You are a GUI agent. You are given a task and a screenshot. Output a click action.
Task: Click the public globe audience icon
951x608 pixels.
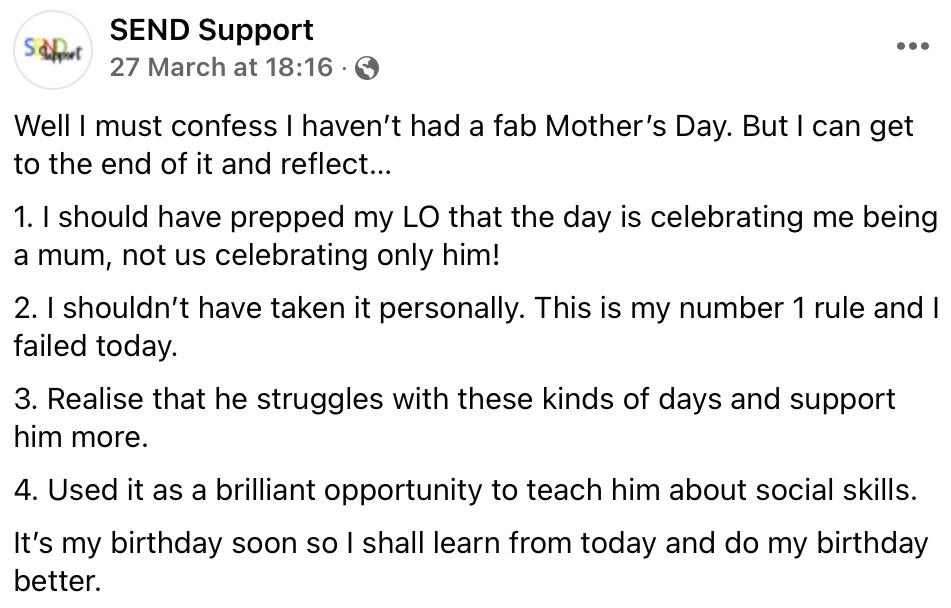[x=367, y=68]
